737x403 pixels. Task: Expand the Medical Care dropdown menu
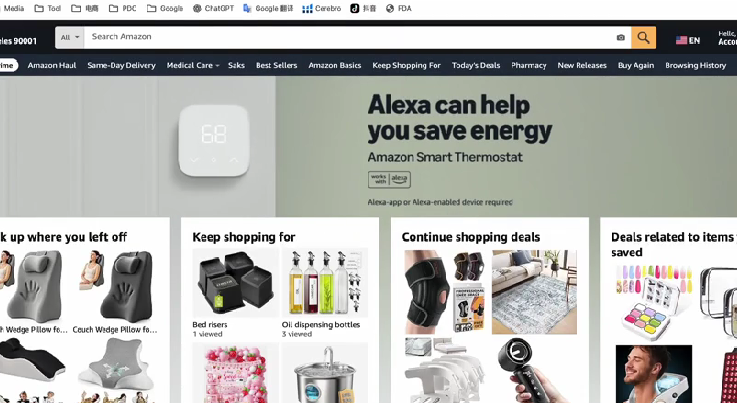(x=193, y=65)
